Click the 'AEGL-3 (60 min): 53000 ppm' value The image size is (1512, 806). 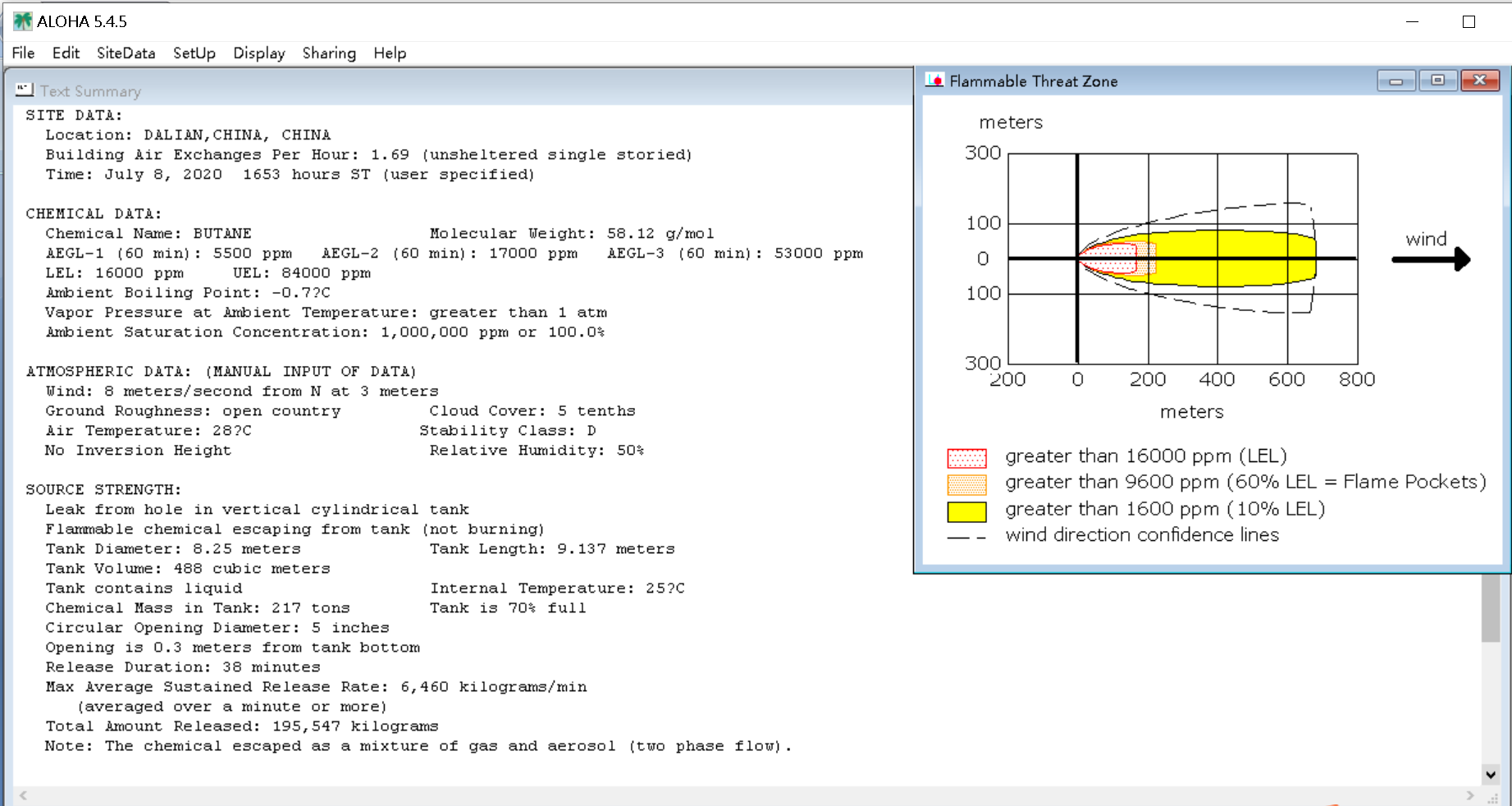point(735,254)
